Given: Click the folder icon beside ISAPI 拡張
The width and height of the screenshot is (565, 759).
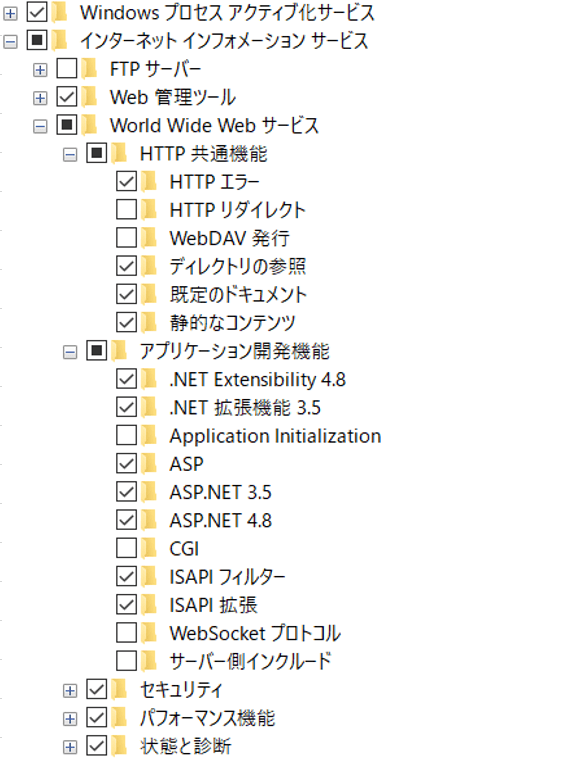Looking at the screenshot, I should (x=149, y=605).
